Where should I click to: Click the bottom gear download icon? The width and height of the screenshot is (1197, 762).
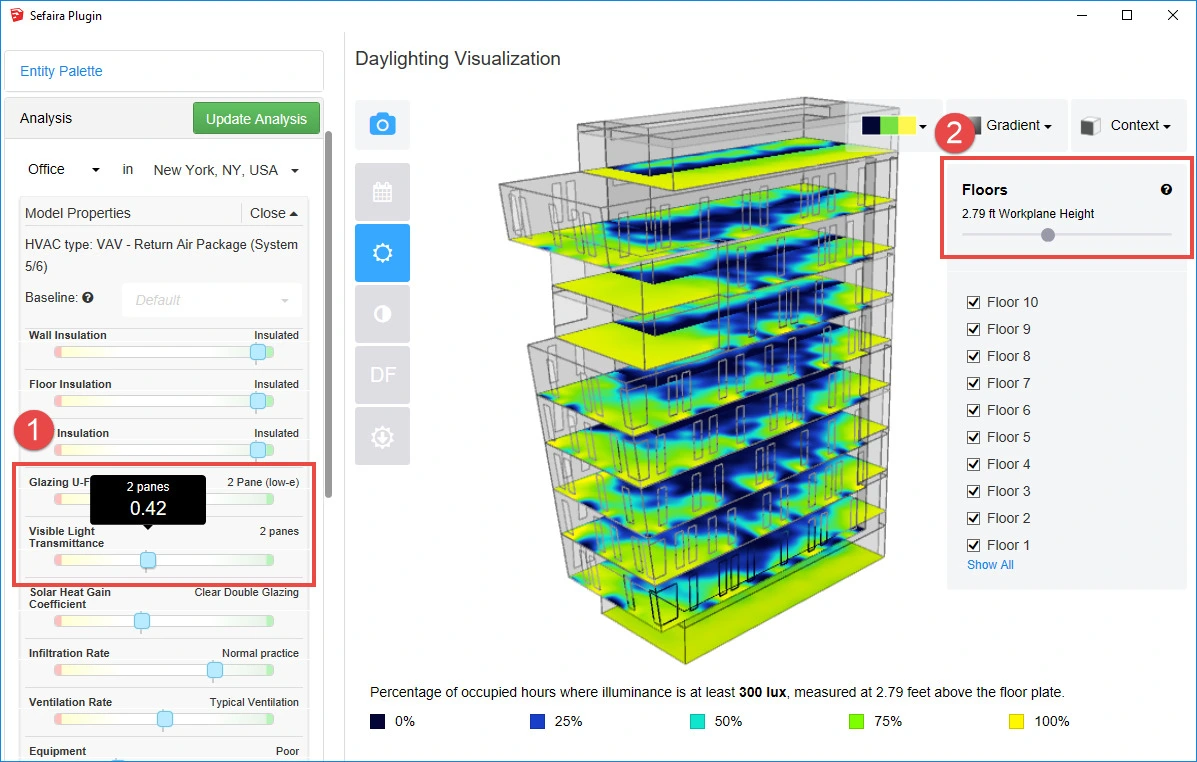[382, 436]
